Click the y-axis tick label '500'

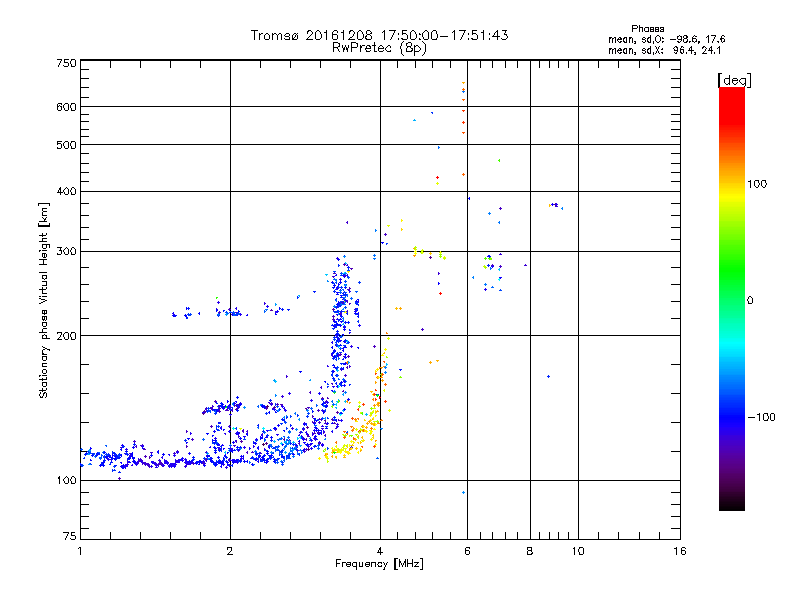point(67,145)
